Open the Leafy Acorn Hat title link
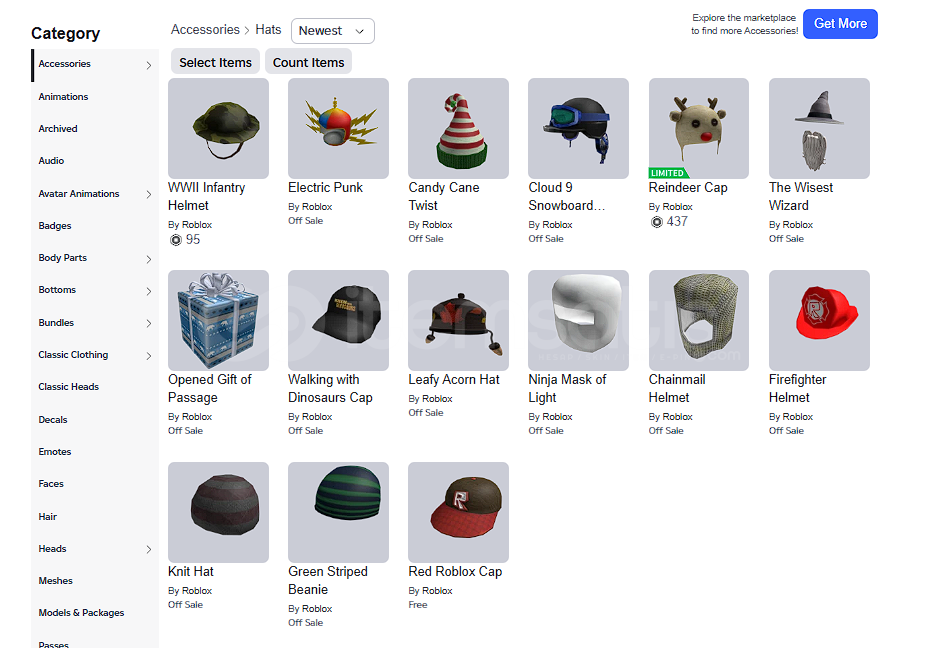This screenshot has width=937, height=648. (454, 380)
